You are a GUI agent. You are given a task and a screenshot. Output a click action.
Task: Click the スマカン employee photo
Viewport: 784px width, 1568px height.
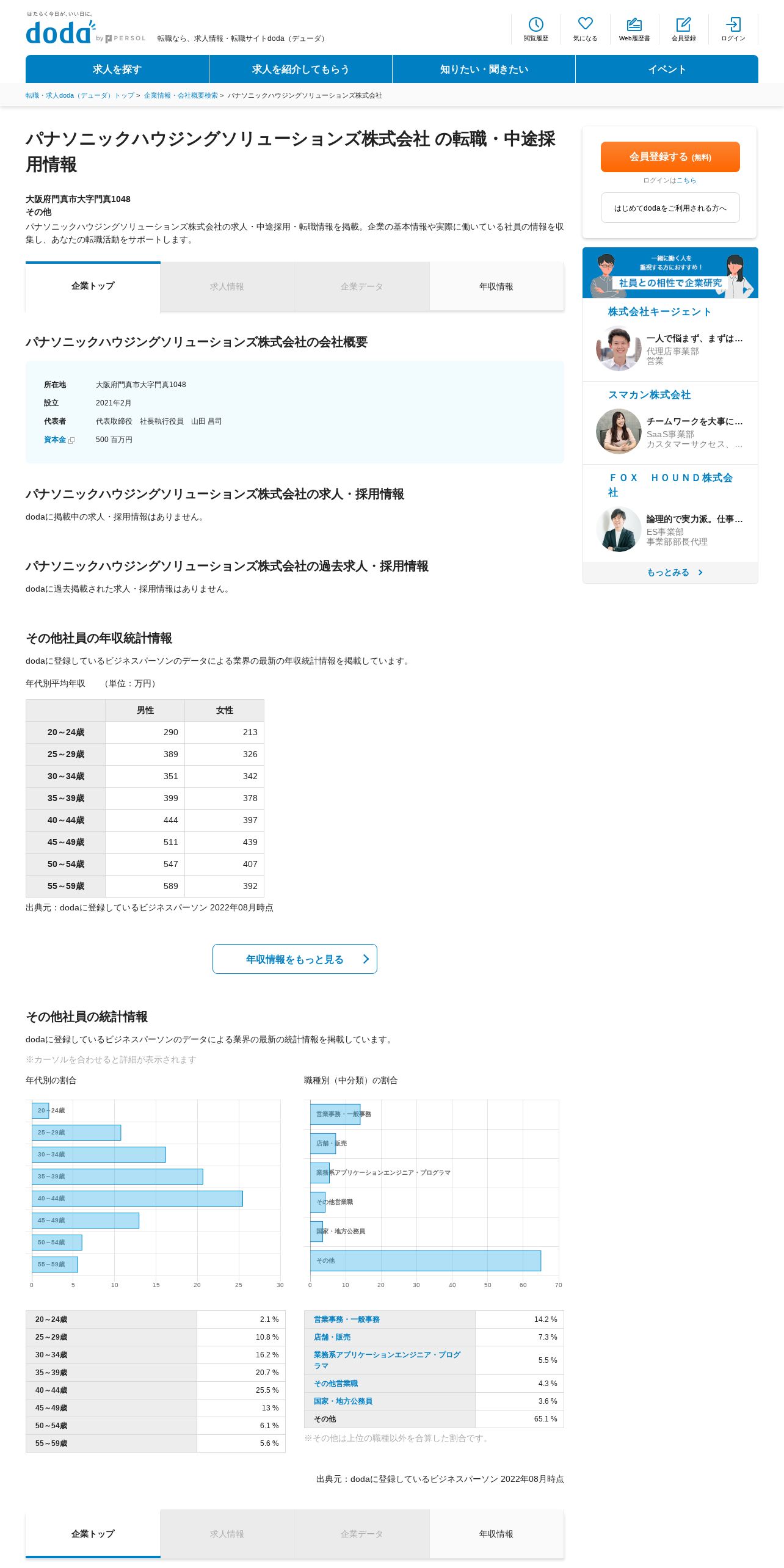[619, 431]
